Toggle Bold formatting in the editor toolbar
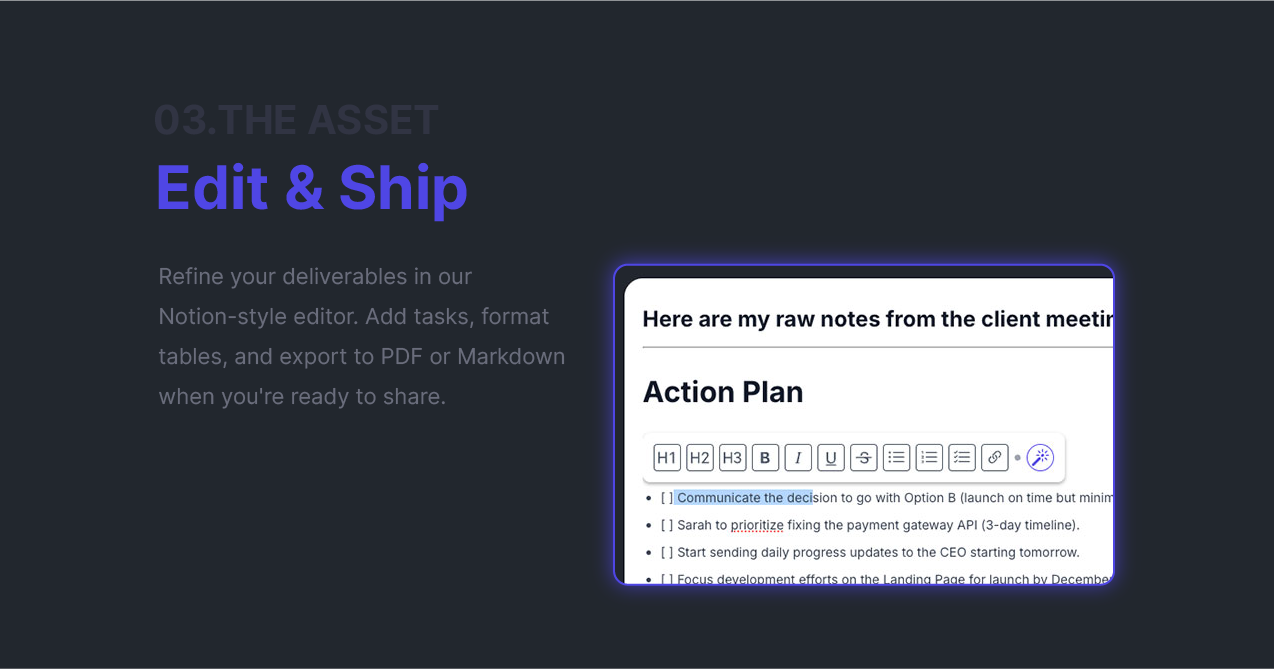Viewport: 1274px width, 669px height. tap(765, 457)
